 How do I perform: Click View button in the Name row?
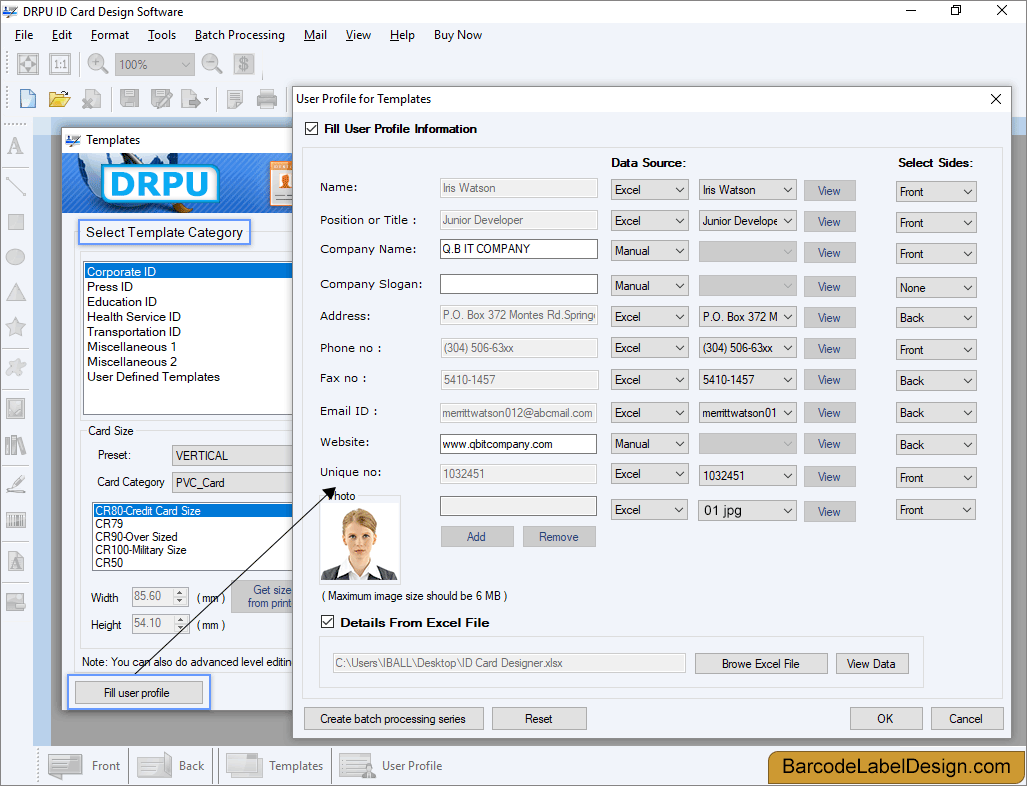[x=829, y=191]
